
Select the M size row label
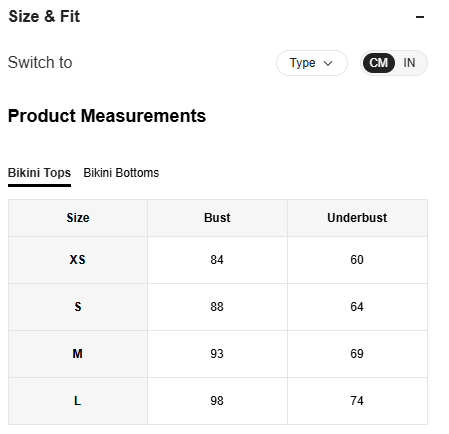point(78,354)
